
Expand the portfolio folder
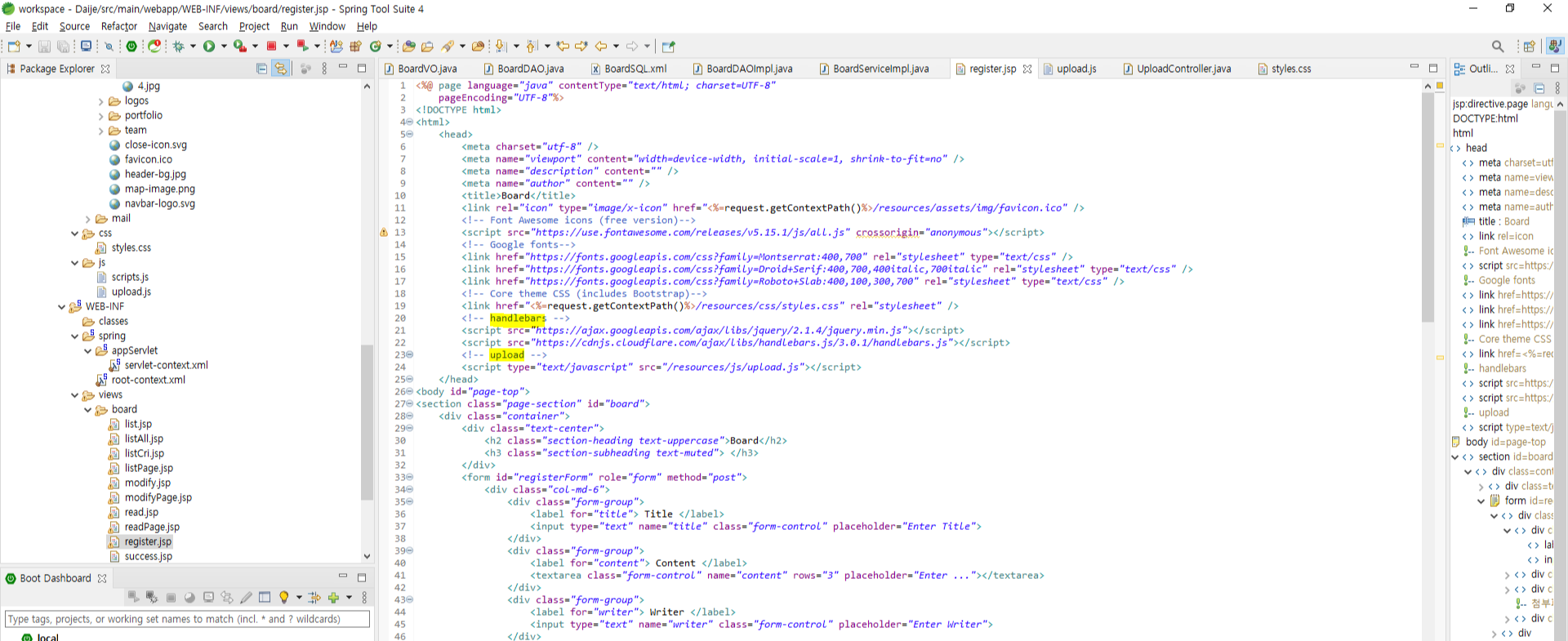tap(101, 116)
